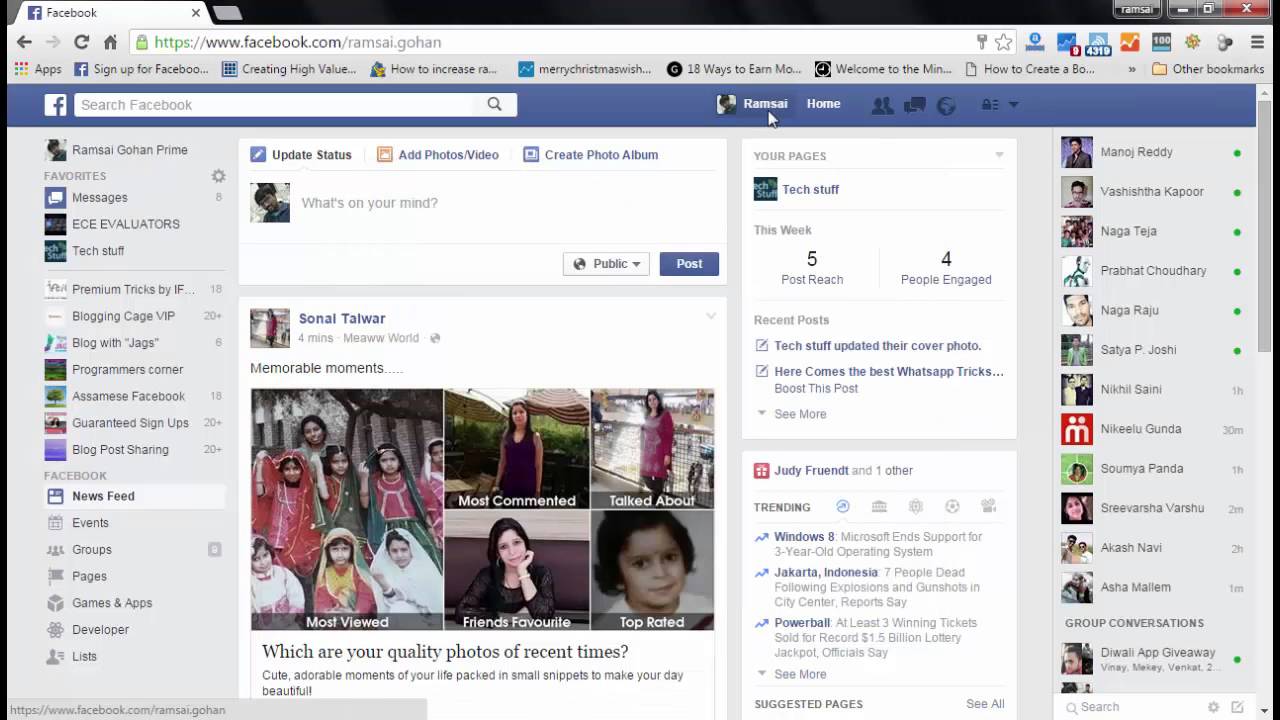Open the Most Viewed photo thumbnail
This screenshot has height=720, width=1280.
coord(347,510)
